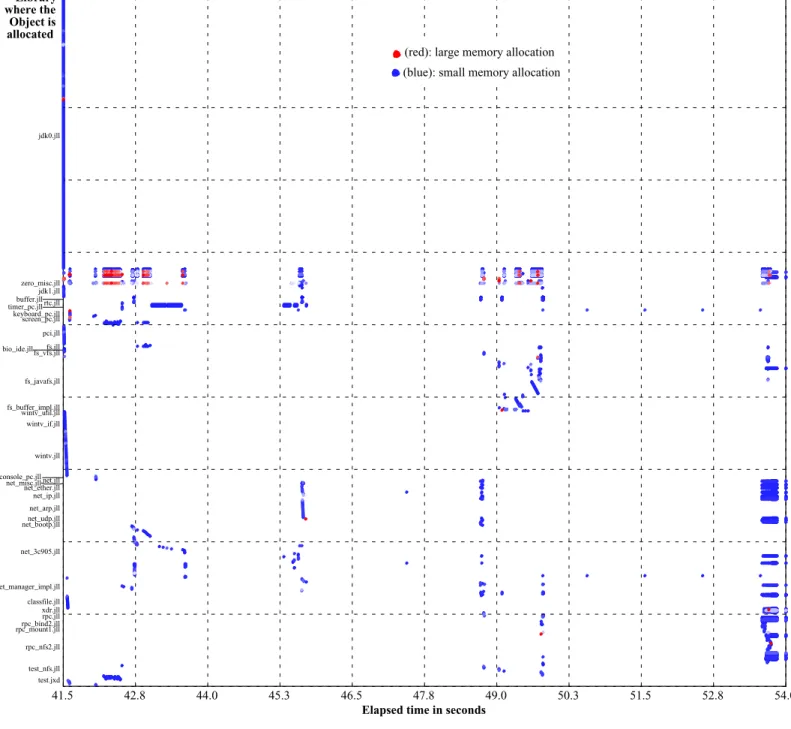Click the fs_javafs.jll library label
This screenshot has height=729, width=791.
(x=42, y=381)
